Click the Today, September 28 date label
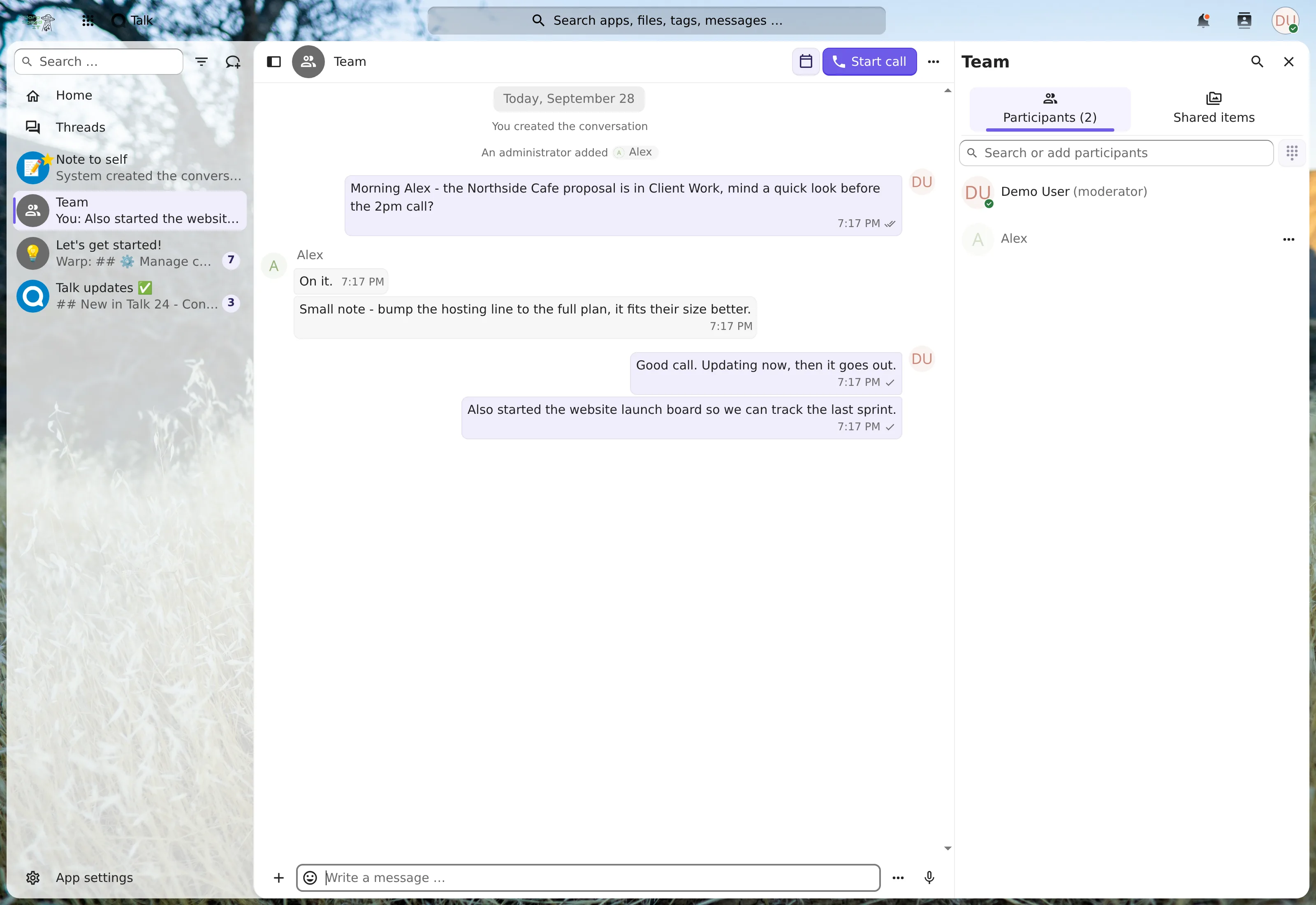This screenshot has height=905, width=1316. tap(568, 99)
